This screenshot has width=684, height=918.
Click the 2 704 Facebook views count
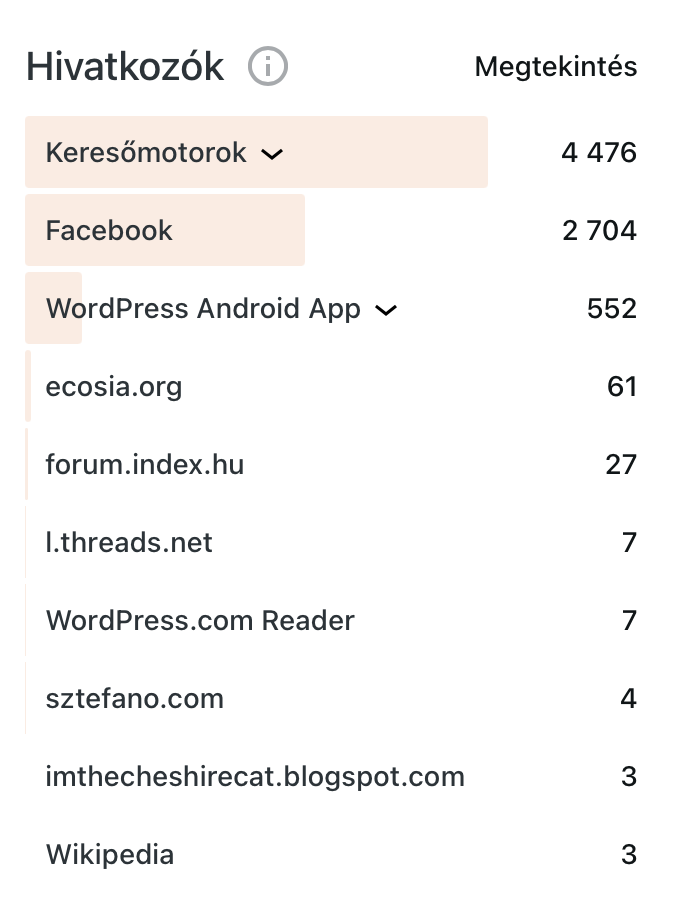(x=599, y=231)
